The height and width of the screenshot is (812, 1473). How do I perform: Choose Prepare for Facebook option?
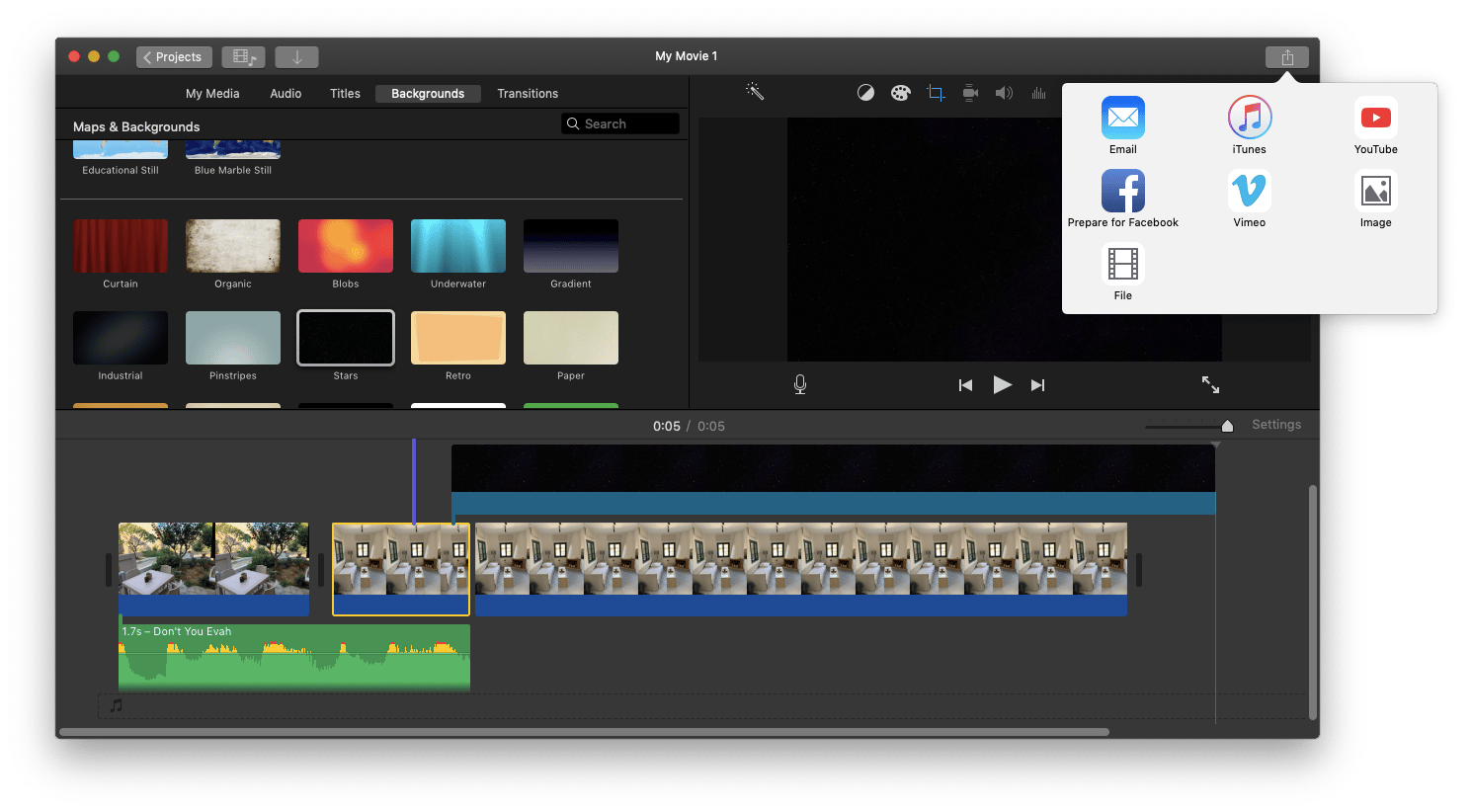(1122, 199)
